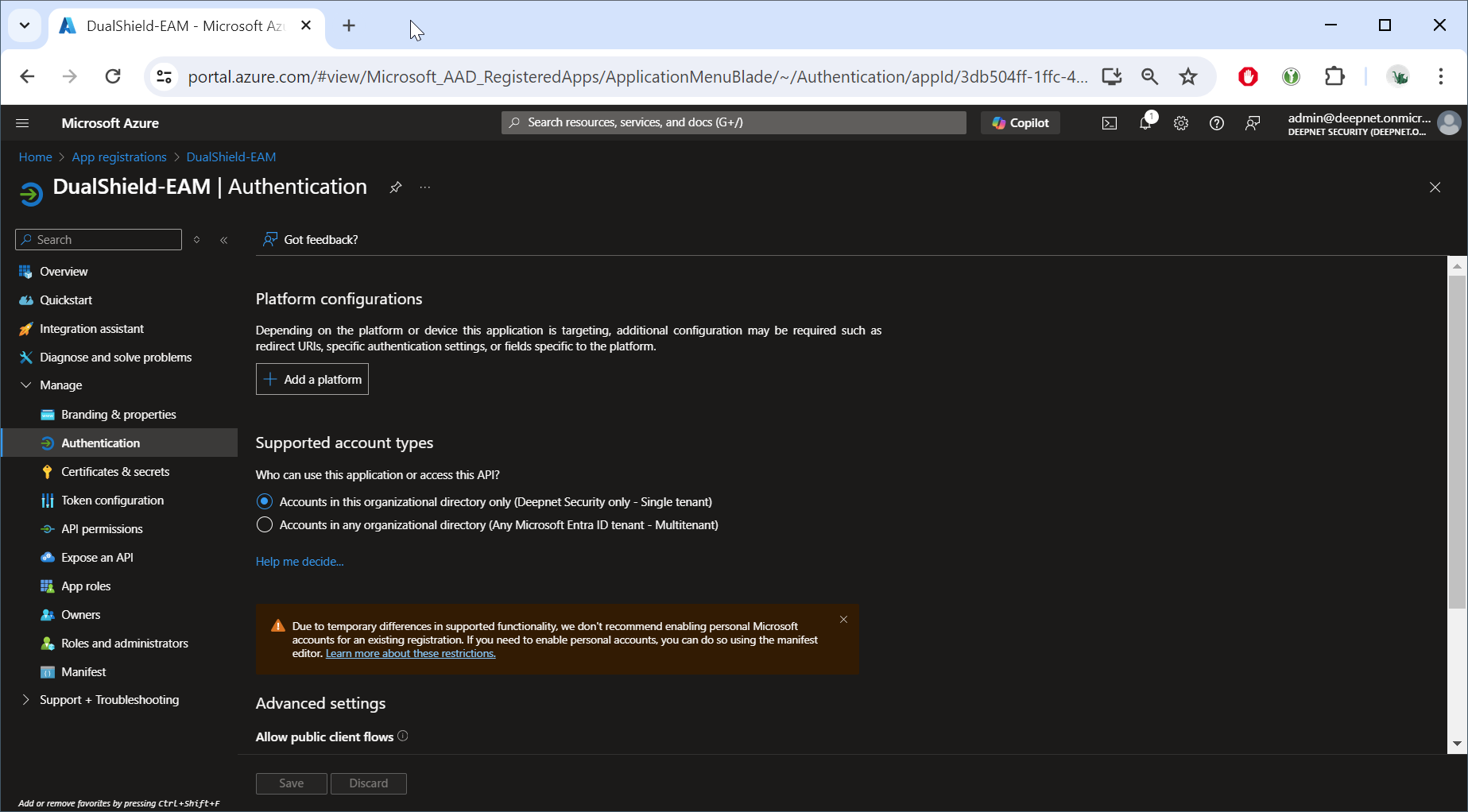This screenshot has height=812, width=1468.
Task: Select the Multitenant account type option
Action: click(265, 524)
